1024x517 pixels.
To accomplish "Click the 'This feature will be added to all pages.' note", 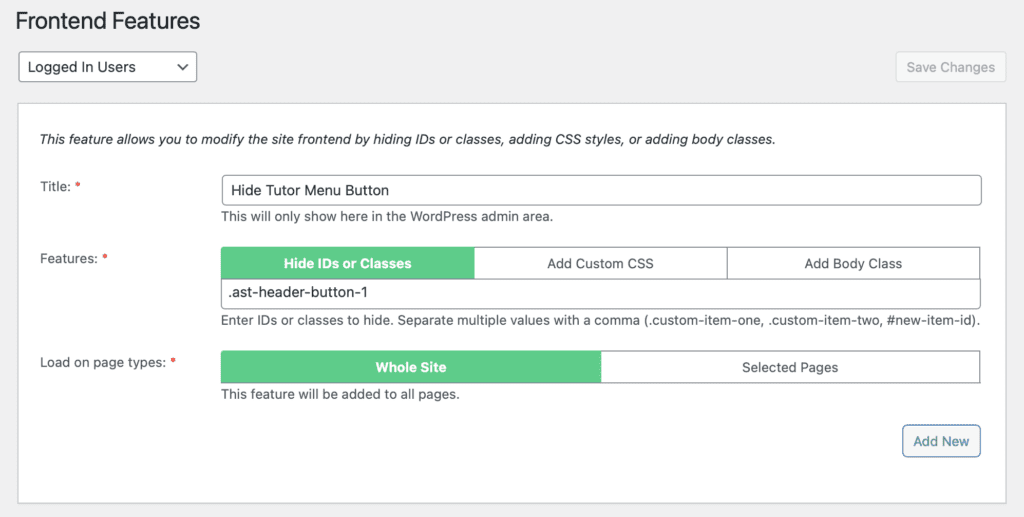I will tap(340, 394).
